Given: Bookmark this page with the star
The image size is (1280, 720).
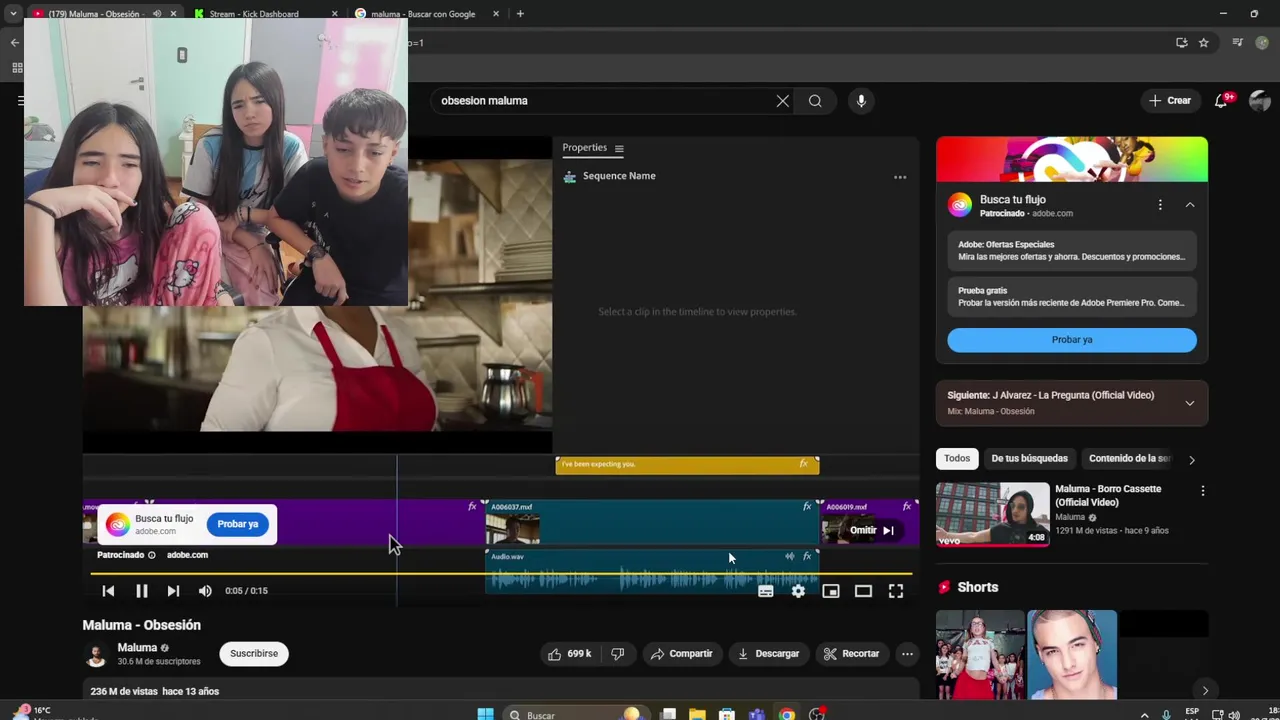Looking at the screenshot, I should point(1204,43).
